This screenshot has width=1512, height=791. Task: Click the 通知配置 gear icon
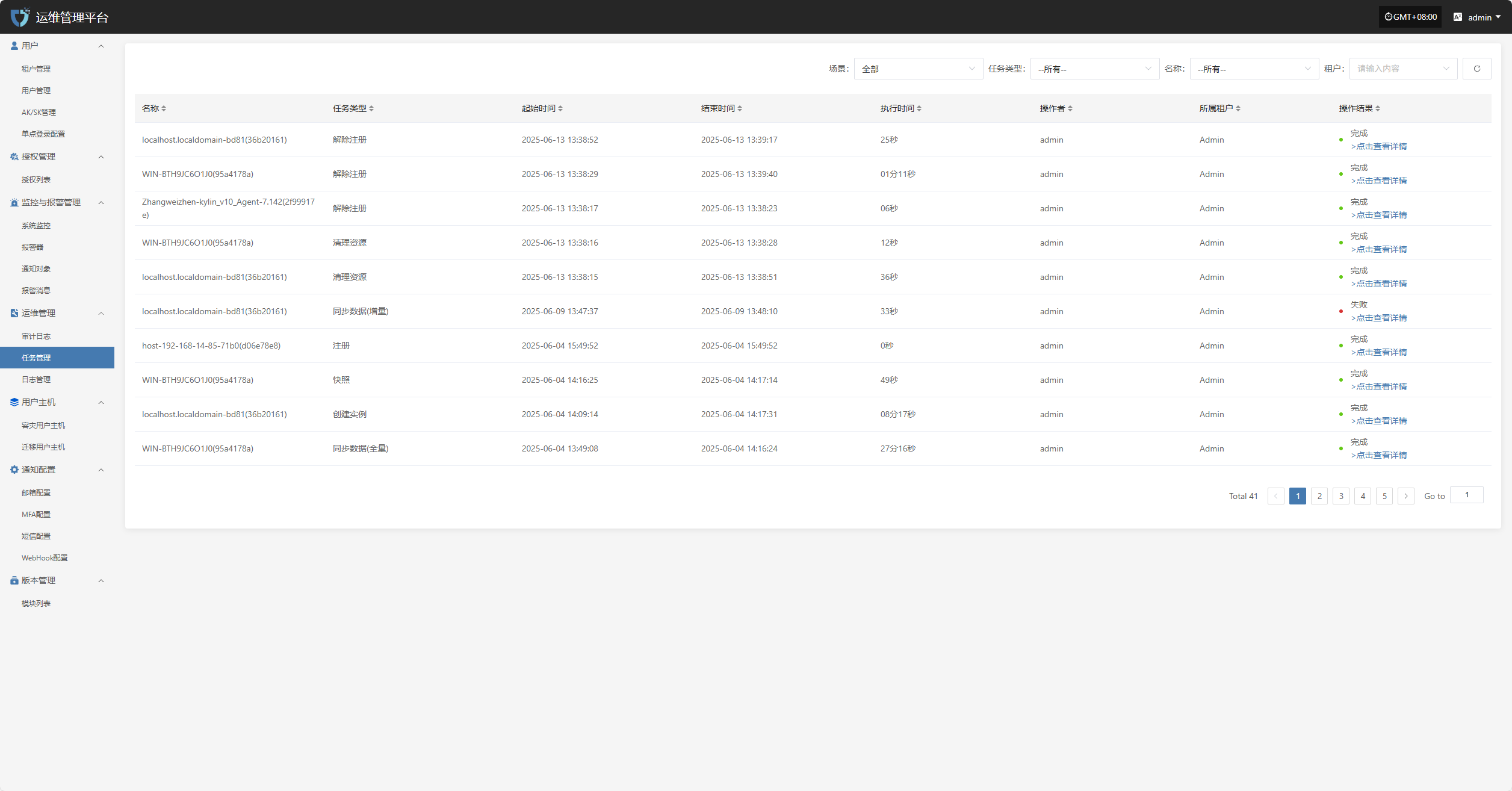(x=14, y=470)
